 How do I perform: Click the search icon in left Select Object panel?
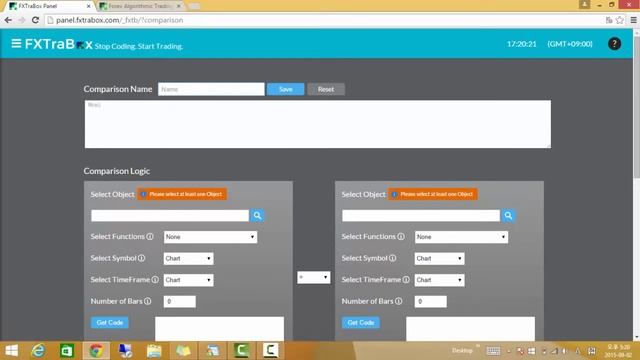(257, 216)
